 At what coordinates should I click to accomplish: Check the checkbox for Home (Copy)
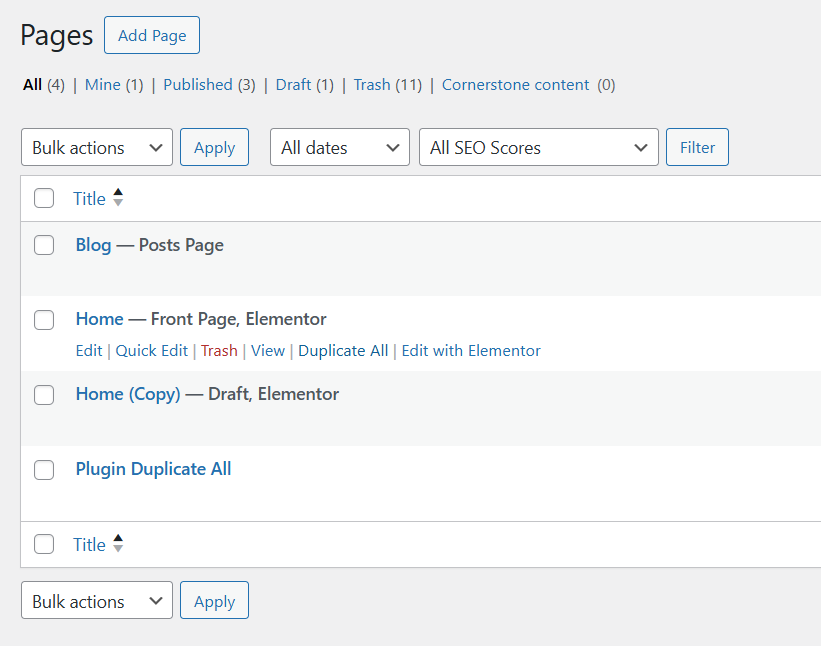pos(44,395)
